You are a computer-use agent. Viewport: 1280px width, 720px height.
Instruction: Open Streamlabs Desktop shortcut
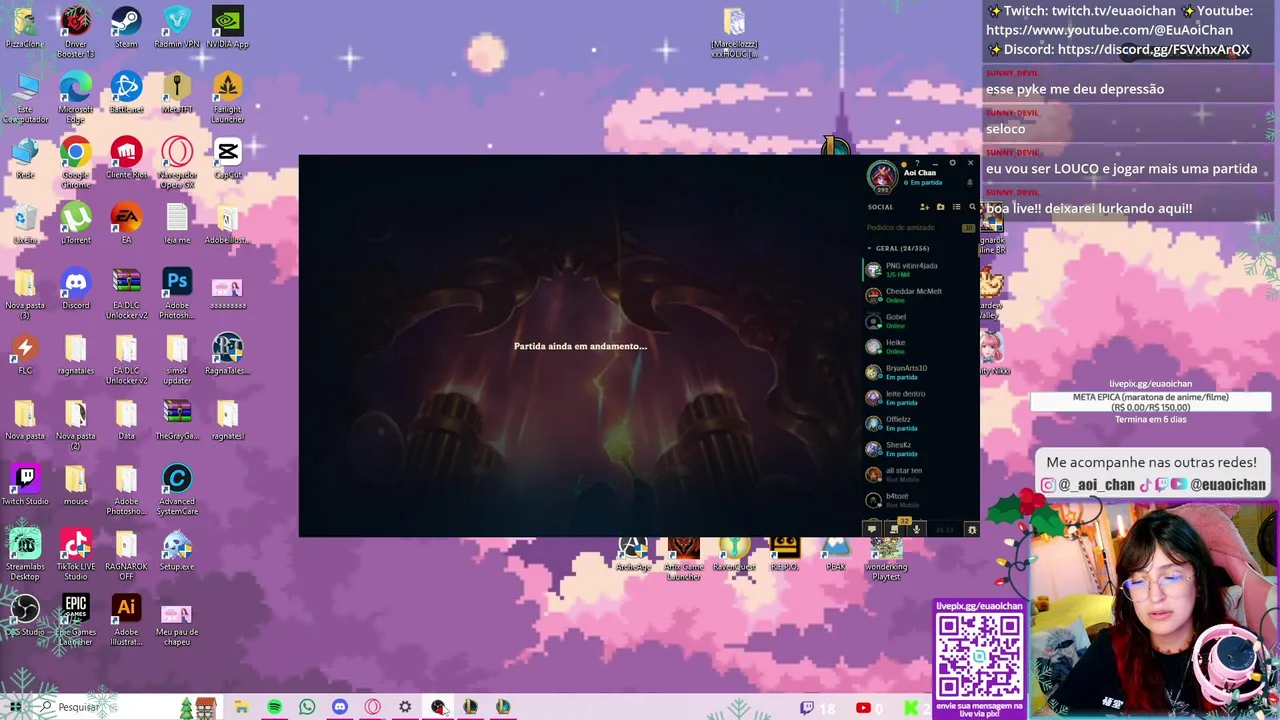(25, 554)
